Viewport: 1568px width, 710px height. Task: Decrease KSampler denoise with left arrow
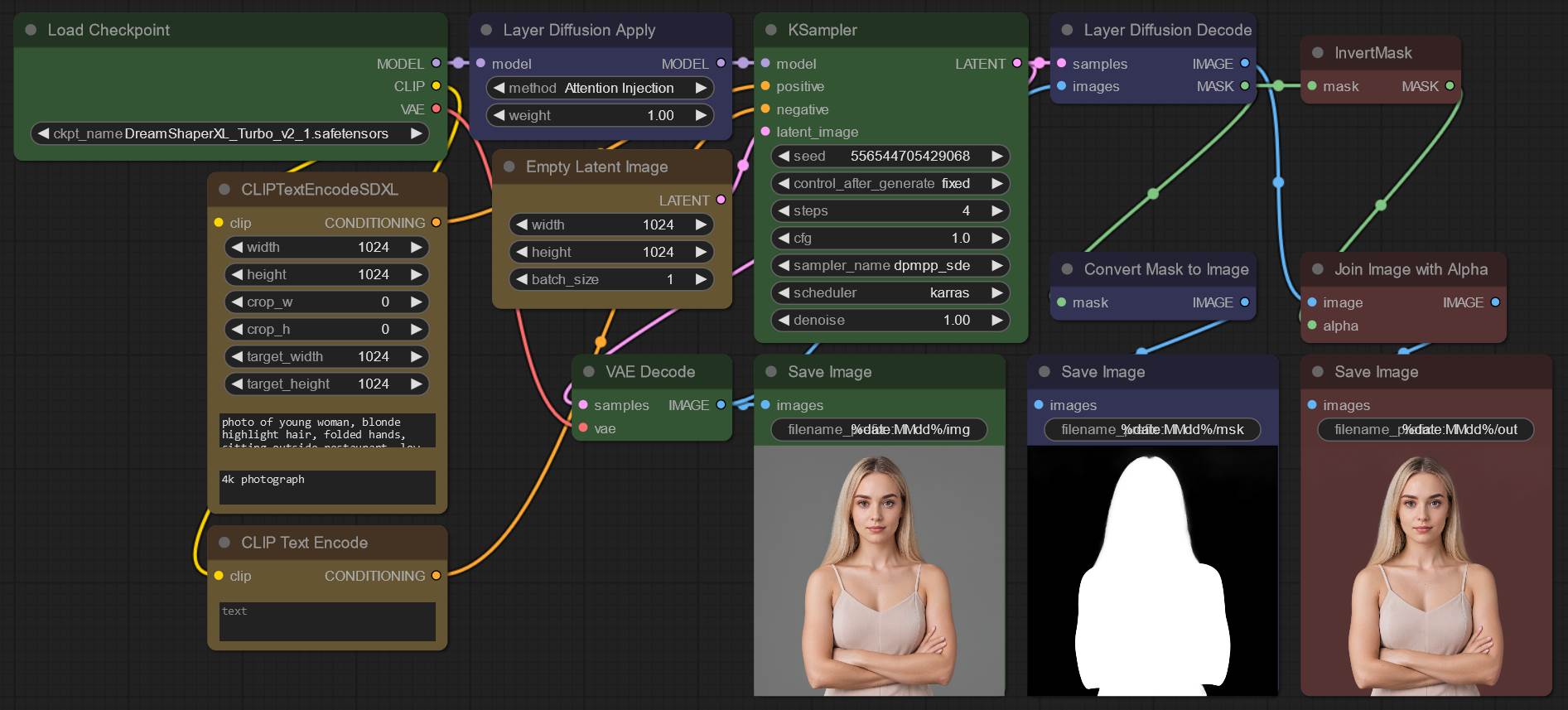coord(784,320)
